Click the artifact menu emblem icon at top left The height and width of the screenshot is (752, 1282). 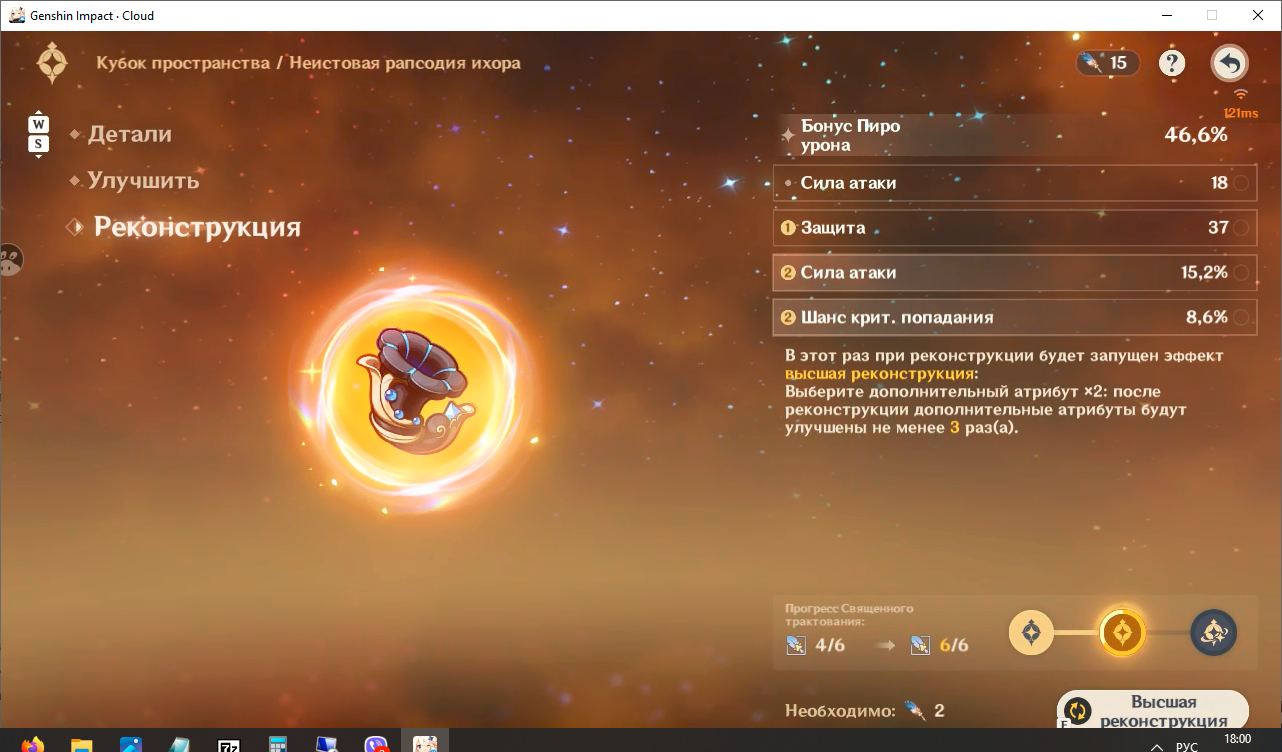click(x=52, y=64)
